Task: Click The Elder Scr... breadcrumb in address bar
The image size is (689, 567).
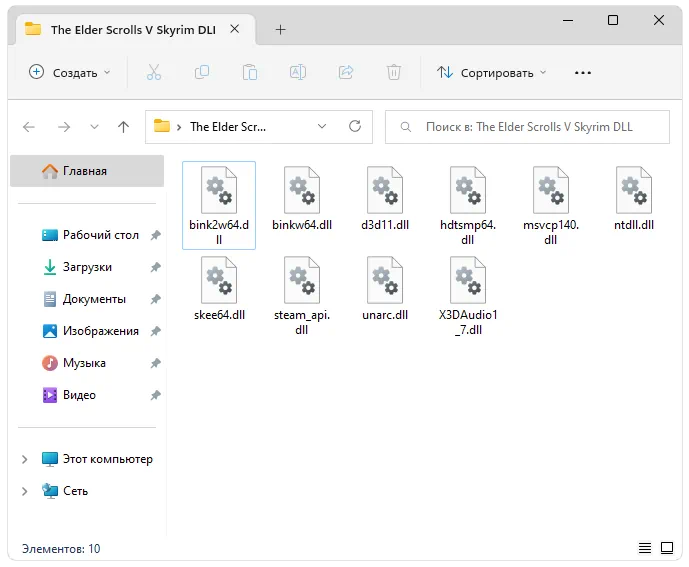Action: (x=228, y=127)
